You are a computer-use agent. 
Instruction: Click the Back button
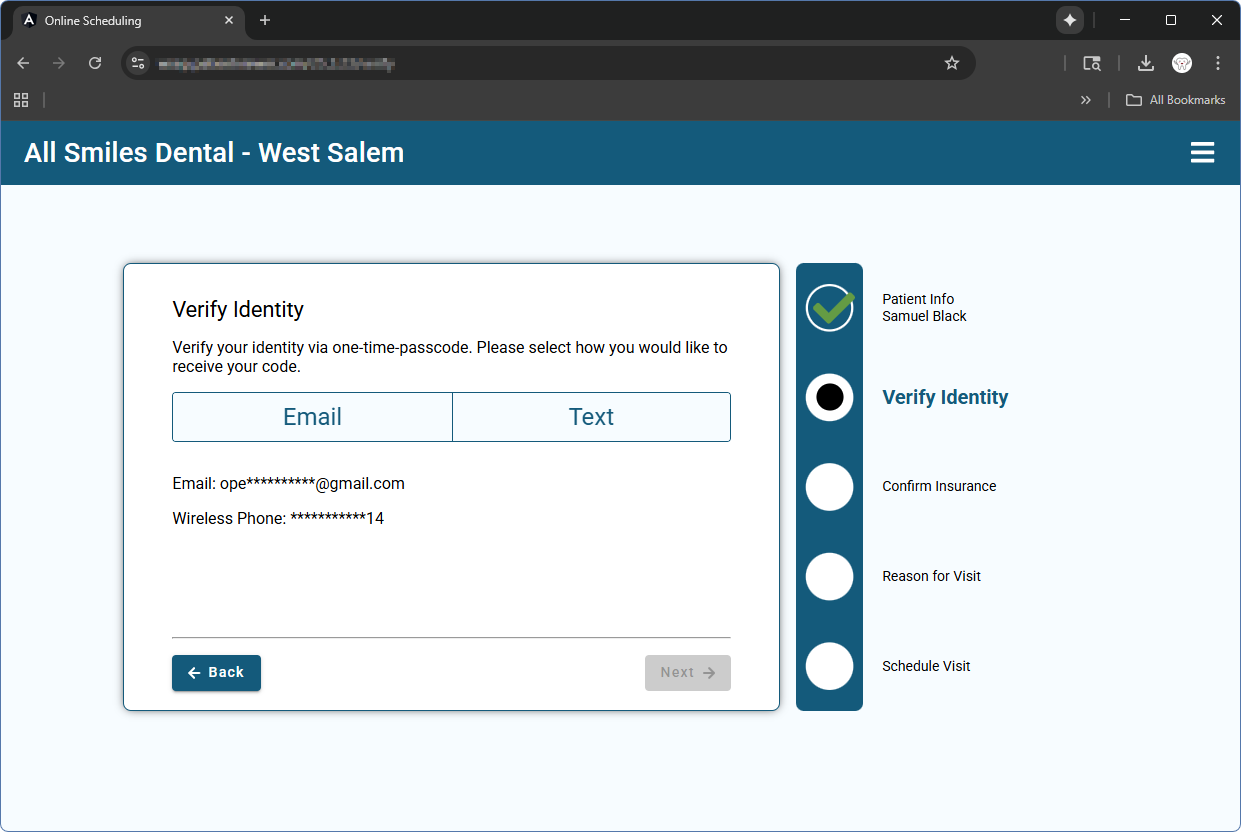[216, 673]
